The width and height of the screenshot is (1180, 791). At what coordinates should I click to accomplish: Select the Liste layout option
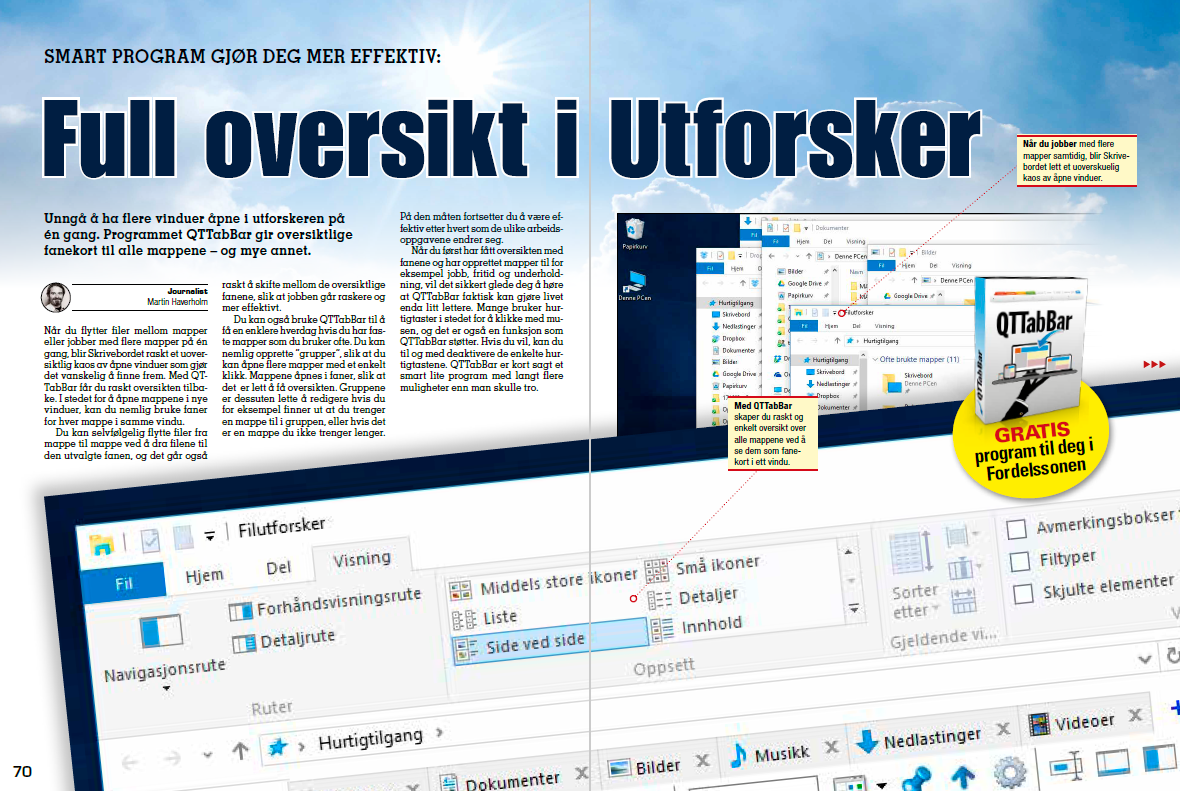click(484, 618)
